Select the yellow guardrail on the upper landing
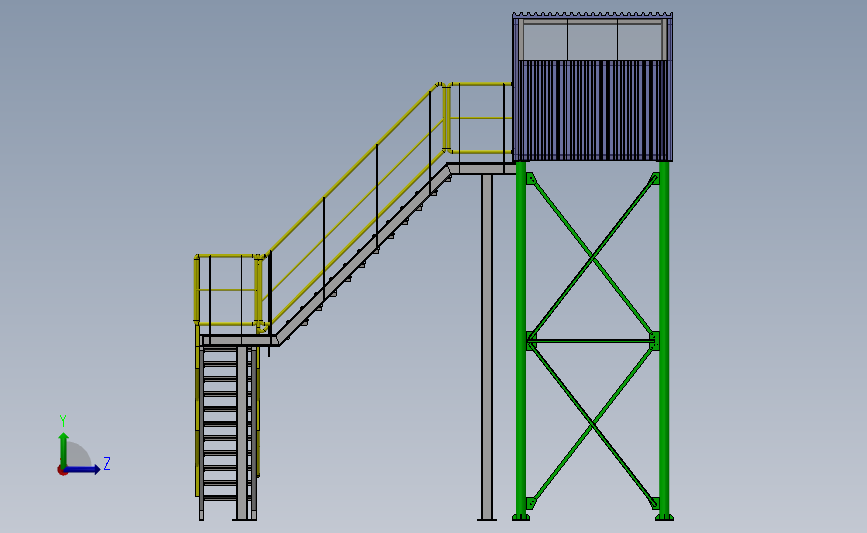 point(477,118)
